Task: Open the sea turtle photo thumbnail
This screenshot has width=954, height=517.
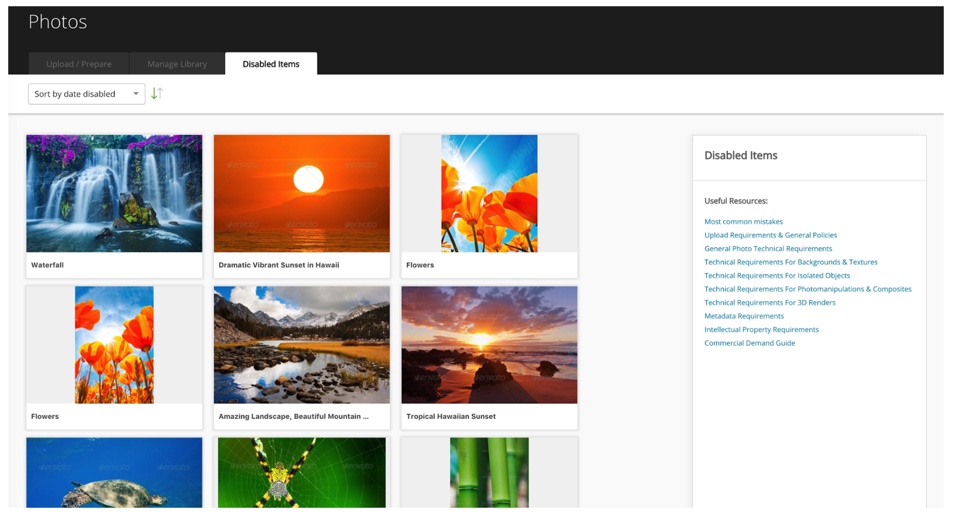Action: point(114,473)
